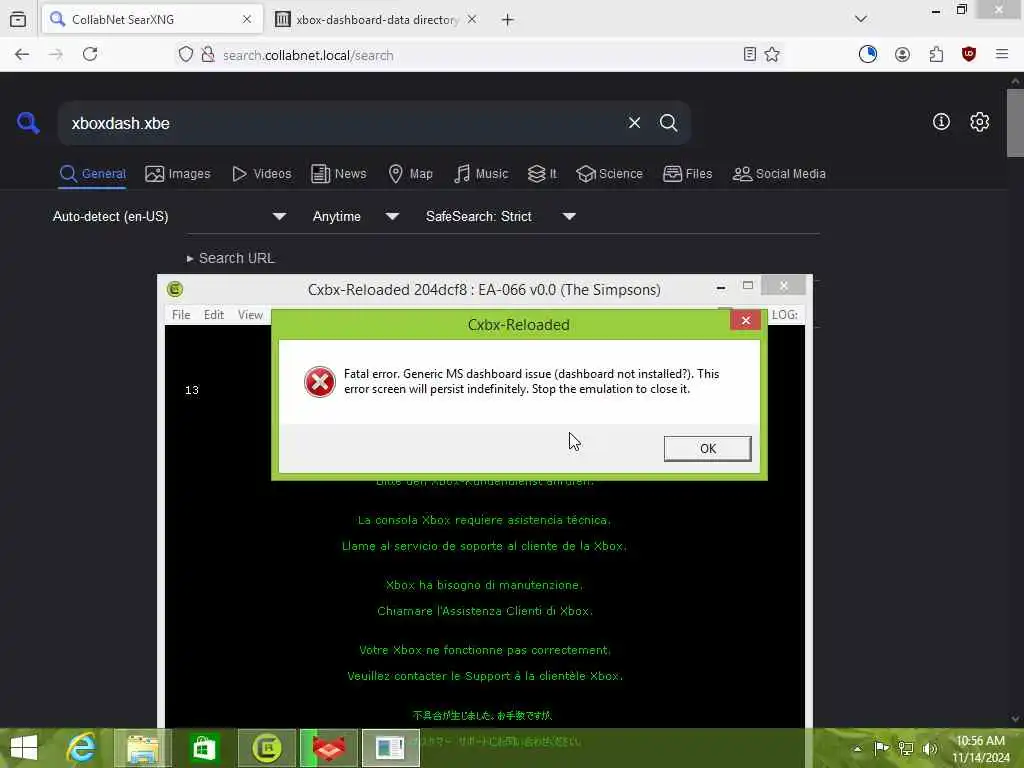The width and height of the screenshot is (1024, 768).
Task: Switch to the xbox-dashboard-data directory tab
Action: coord(376,20)
